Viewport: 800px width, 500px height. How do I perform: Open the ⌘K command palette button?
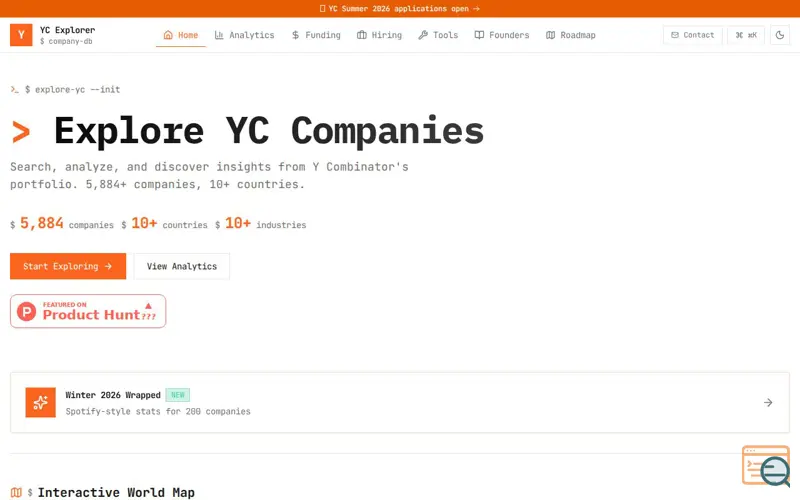(x=745, y=35)
